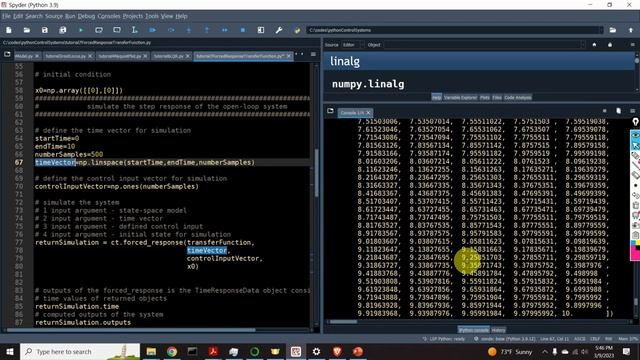The image size is (640, 360).
Task: Click the debug step-return icon
Action: point(207,30)
